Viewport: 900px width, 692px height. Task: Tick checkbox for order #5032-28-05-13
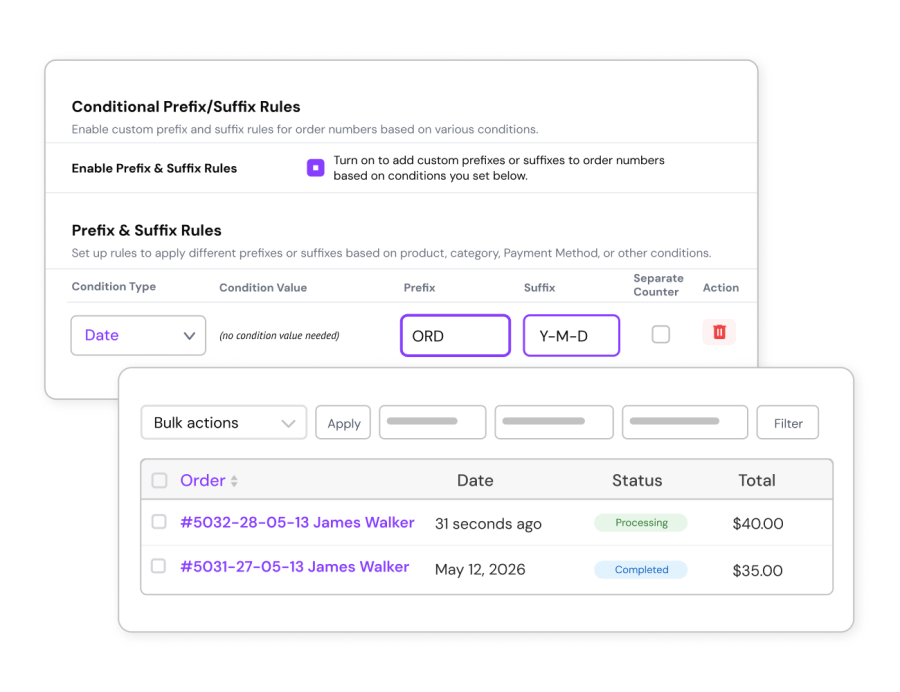159,522
